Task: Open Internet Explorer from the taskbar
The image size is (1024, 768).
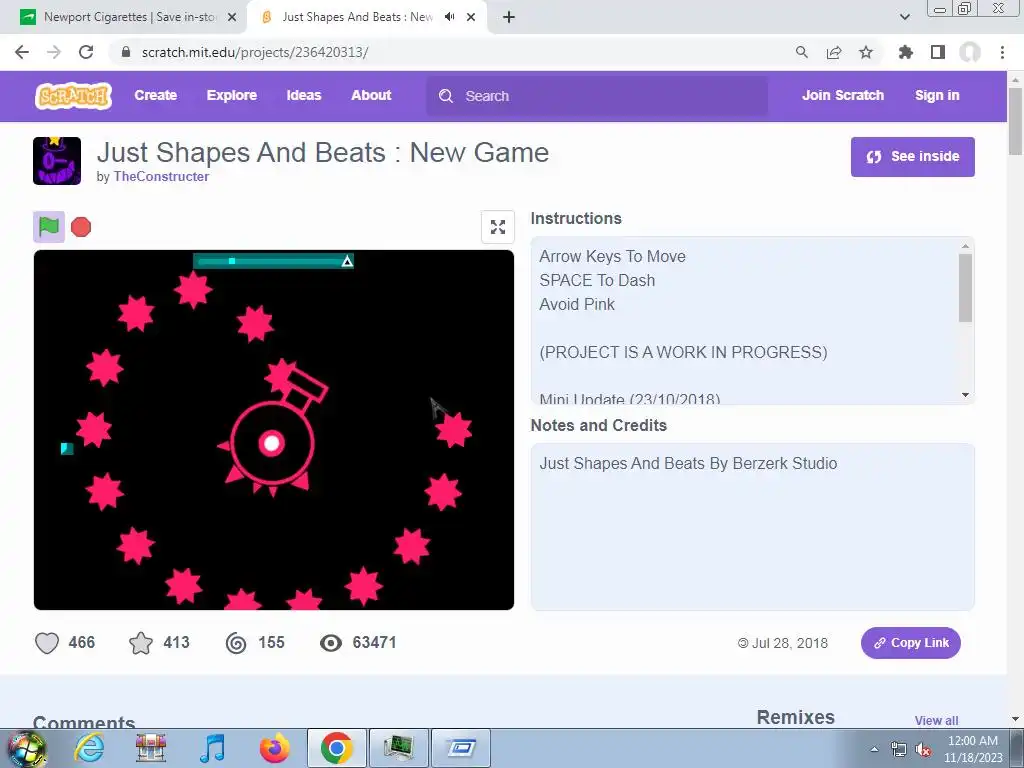Action: tap(89, 748)
